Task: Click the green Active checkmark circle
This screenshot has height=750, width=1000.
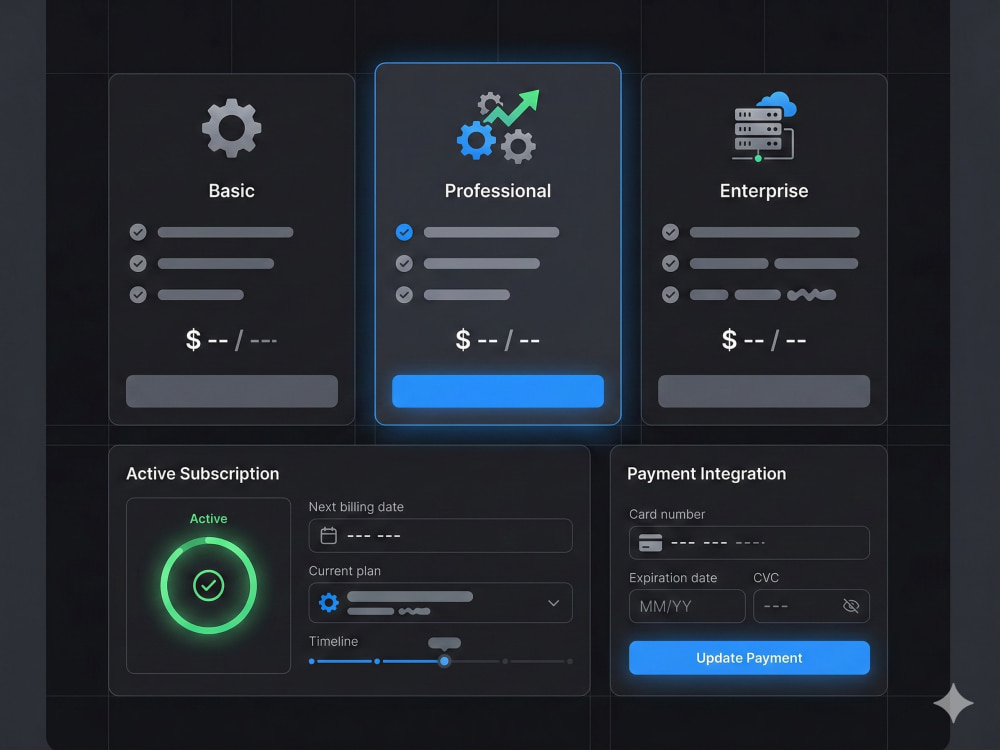Action: coord(209,585)
